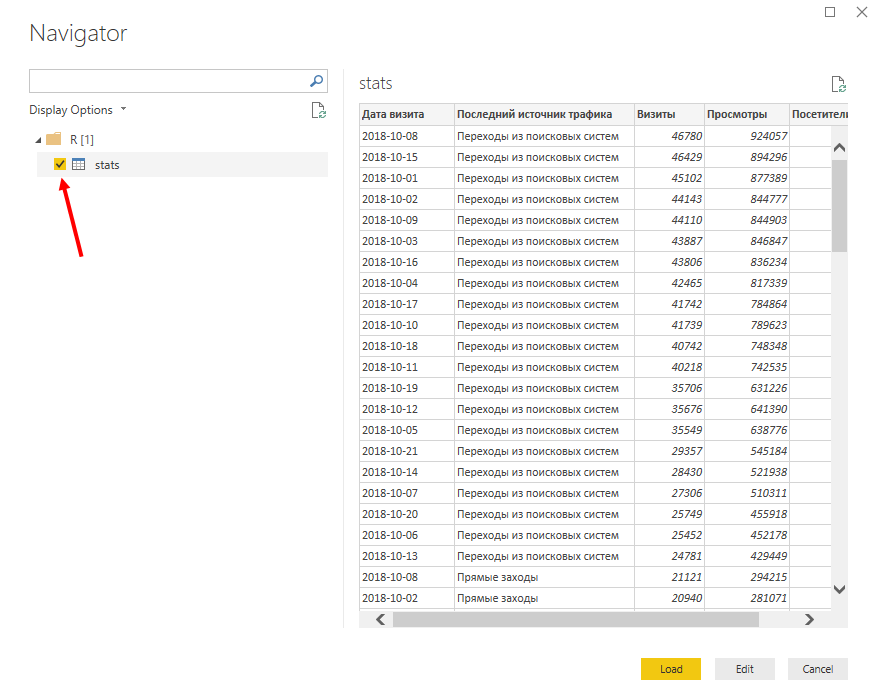Collapse the R [1] folder node
Image resolution: width=877 pixels, height=697 pixels.
pyautogui.click(x=38, y=140)
